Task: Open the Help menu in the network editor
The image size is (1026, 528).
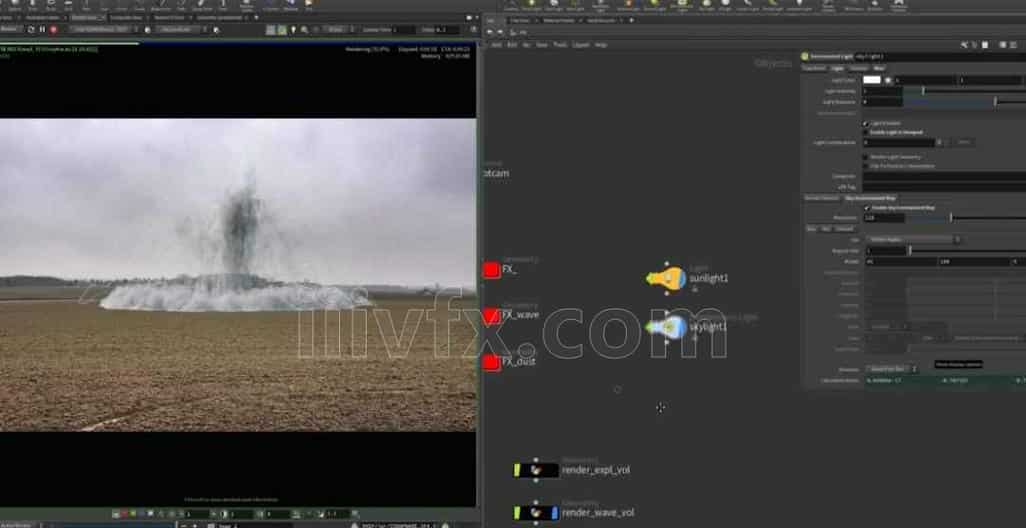Action: click(x=601, y=44)
